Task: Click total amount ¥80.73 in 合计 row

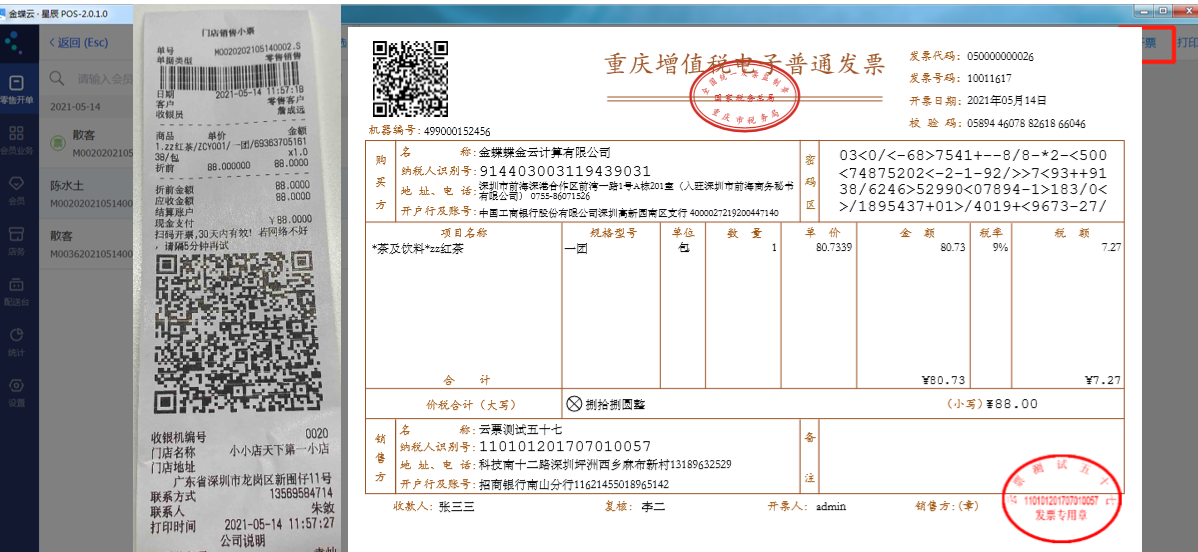Action: (x=944, y=380)
